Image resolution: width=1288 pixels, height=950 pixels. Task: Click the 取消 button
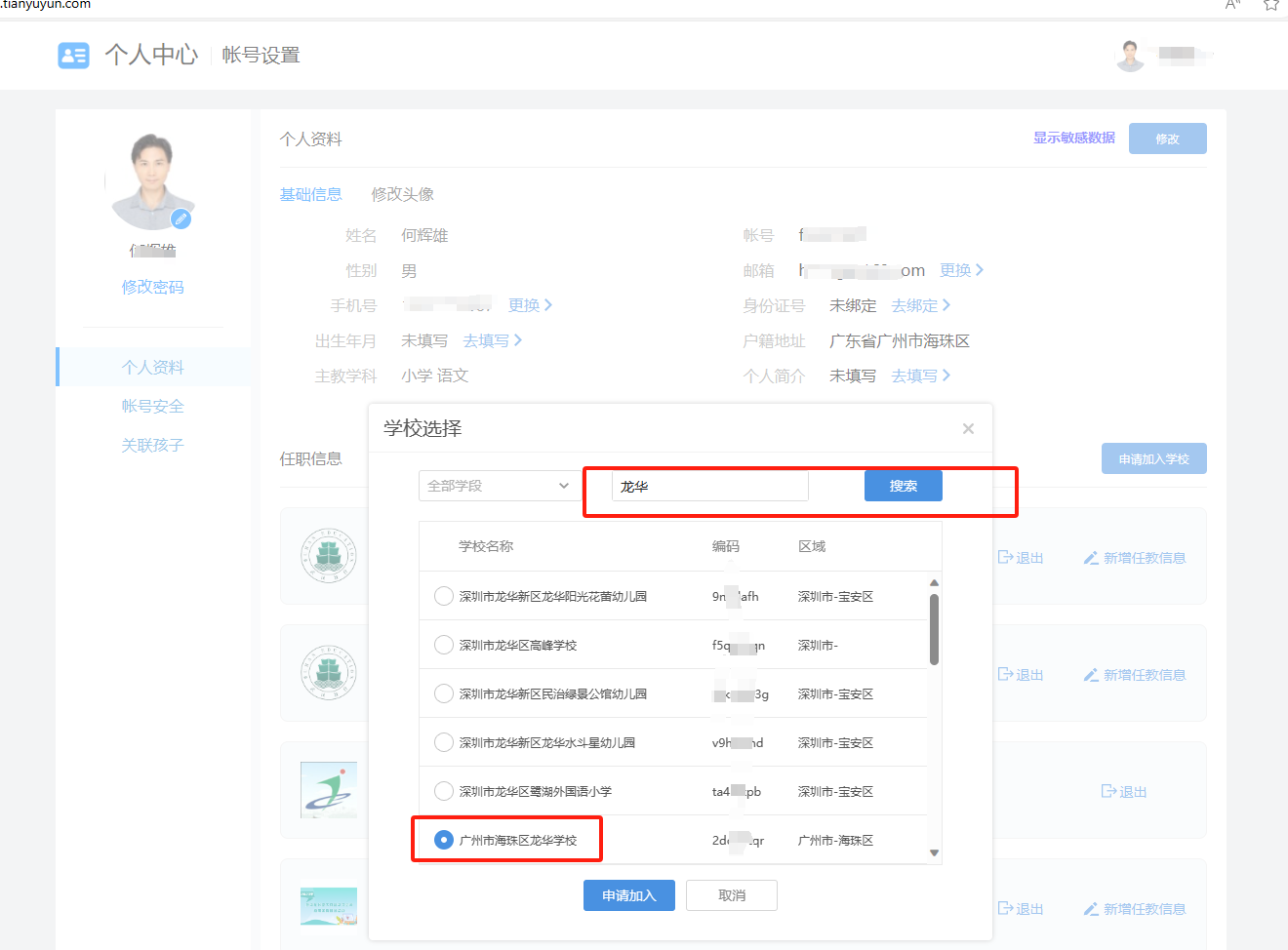coord(732,895)
